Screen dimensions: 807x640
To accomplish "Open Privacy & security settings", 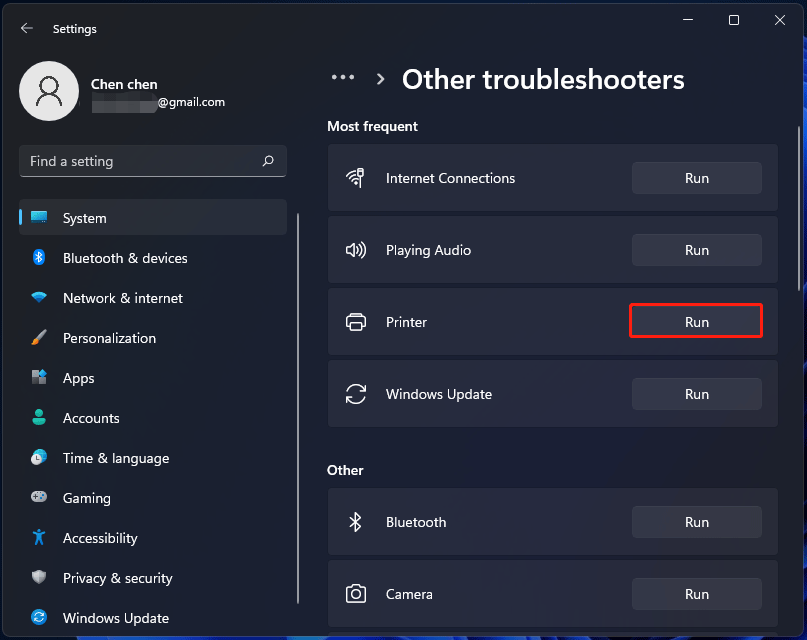I will click(153, 578).
